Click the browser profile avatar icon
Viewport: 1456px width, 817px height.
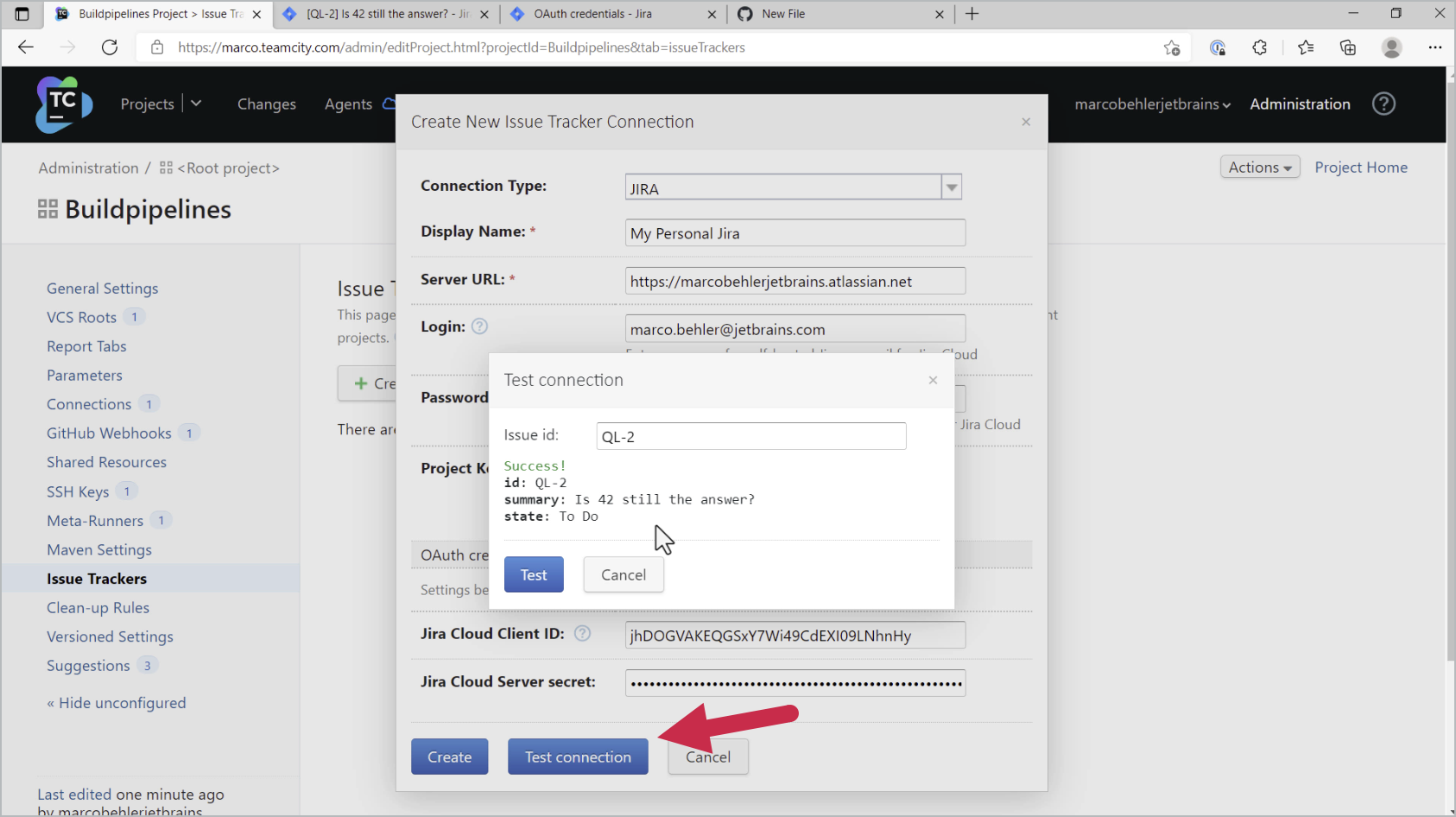[x=1391, y=47]
